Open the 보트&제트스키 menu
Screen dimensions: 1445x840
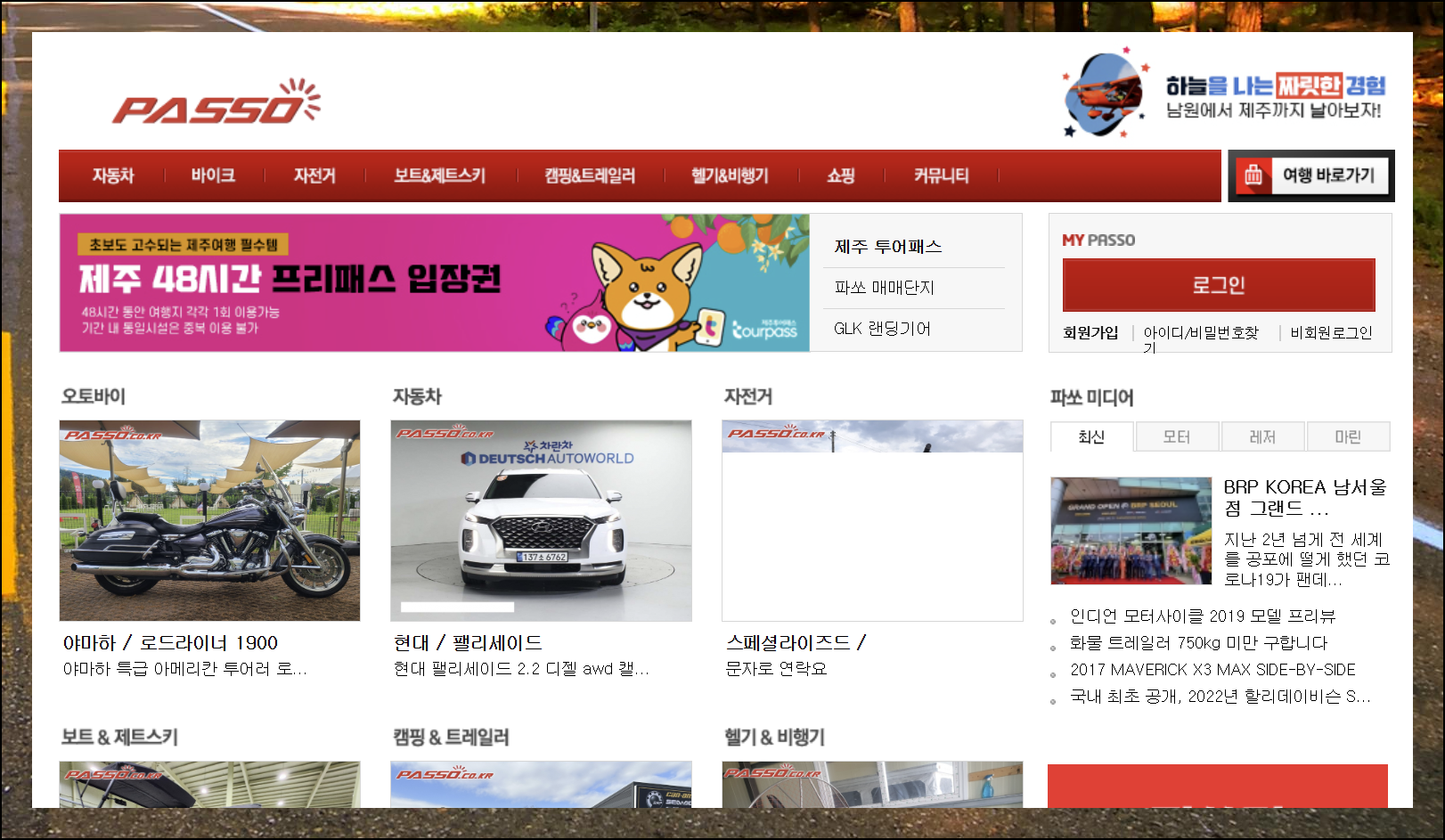click(440, 175)
